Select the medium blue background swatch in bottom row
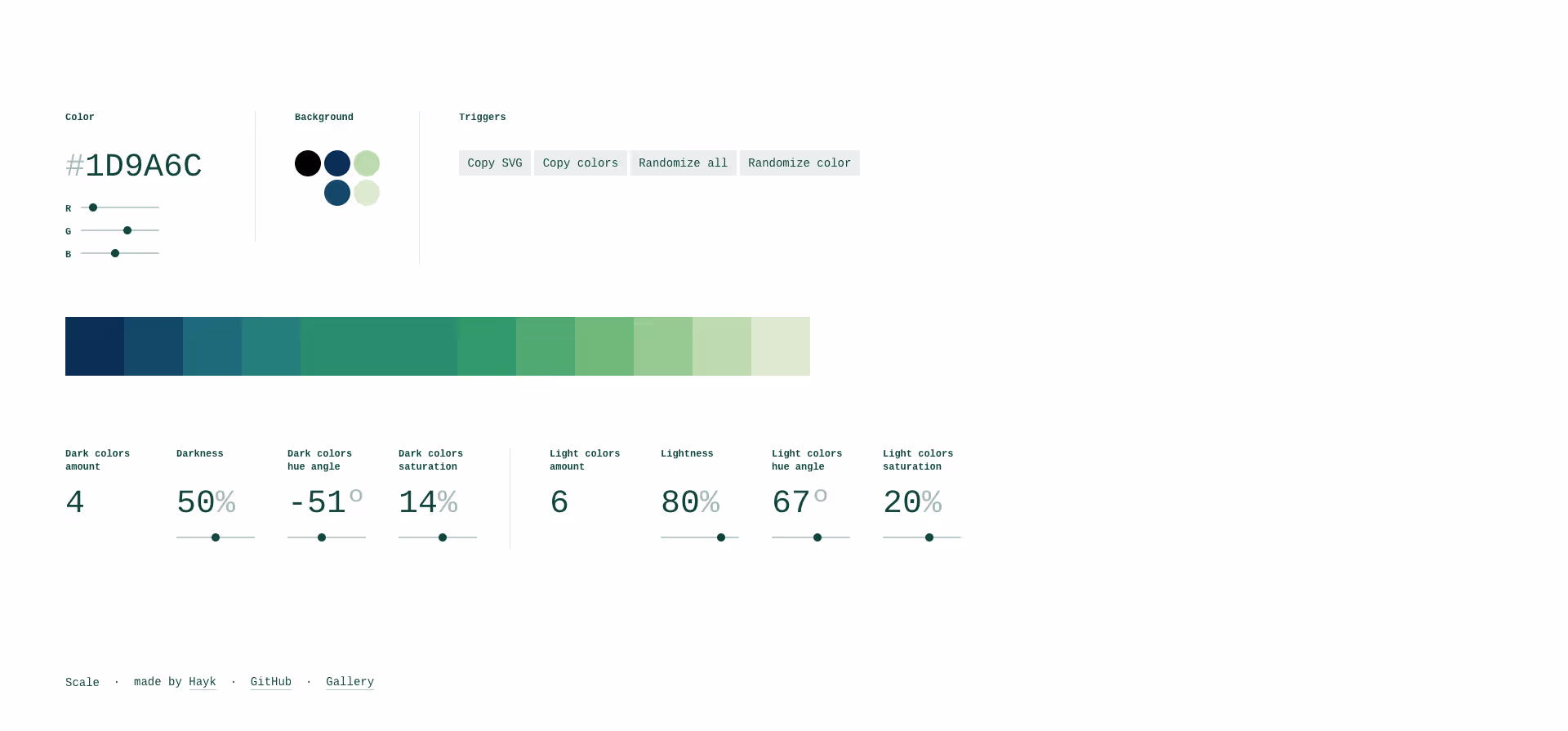The height and width of the screenshot is (731, 1568). 337,193
